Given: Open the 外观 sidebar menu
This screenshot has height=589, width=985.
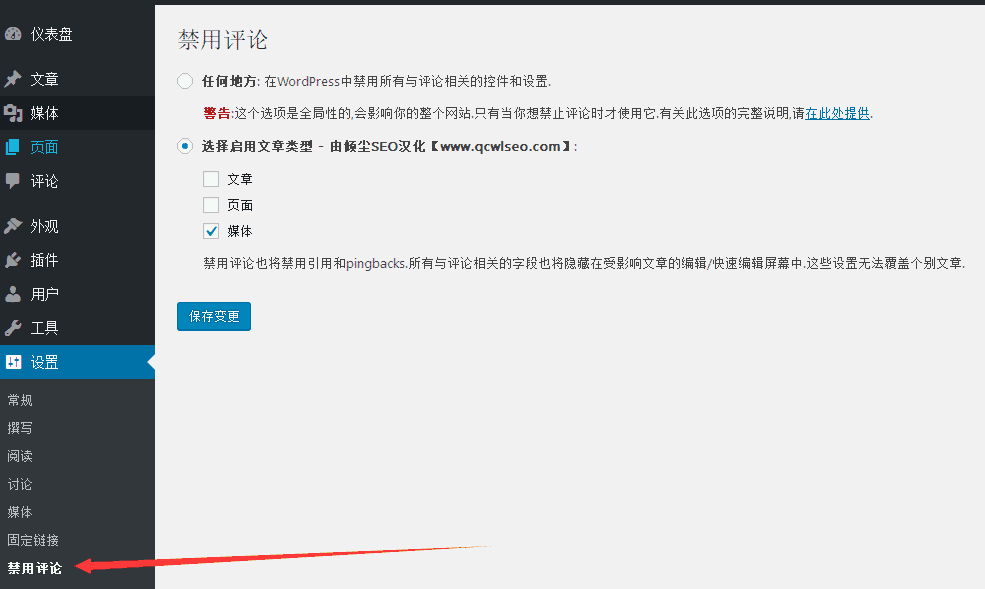Looking at the screenshot, I should click(x=77, y=226).
